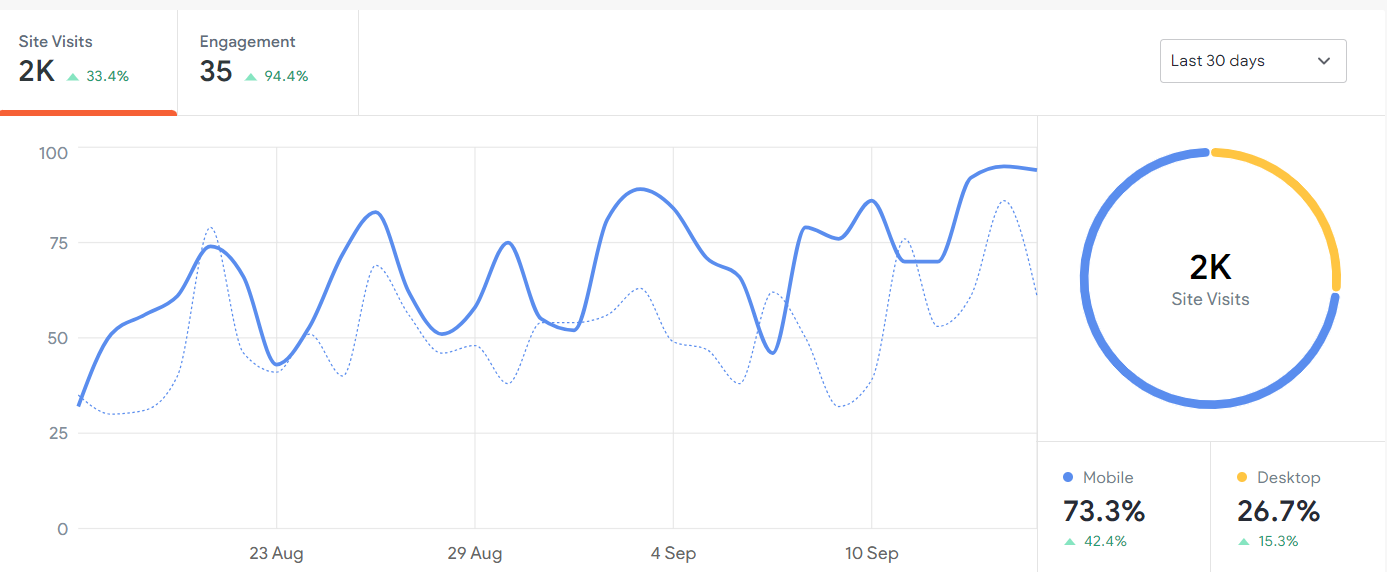Click the Desktop 26.7% stat

[1279, 511]
